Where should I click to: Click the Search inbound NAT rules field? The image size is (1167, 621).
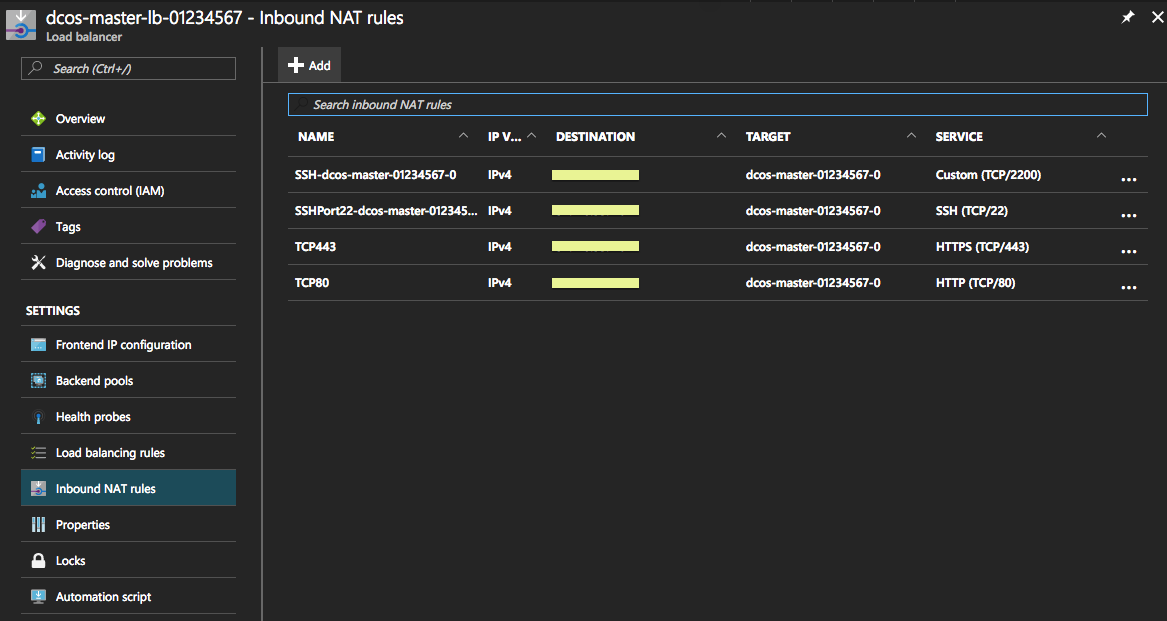click(x=717, y=105)
